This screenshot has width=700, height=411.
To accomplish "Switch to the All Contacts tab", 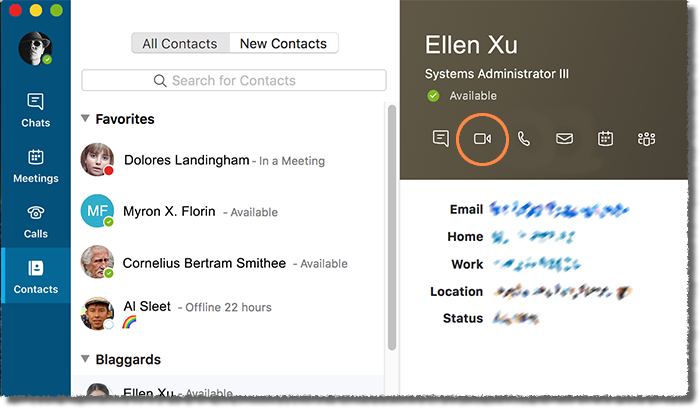I will pyautogui.click(x=180, y=44).
